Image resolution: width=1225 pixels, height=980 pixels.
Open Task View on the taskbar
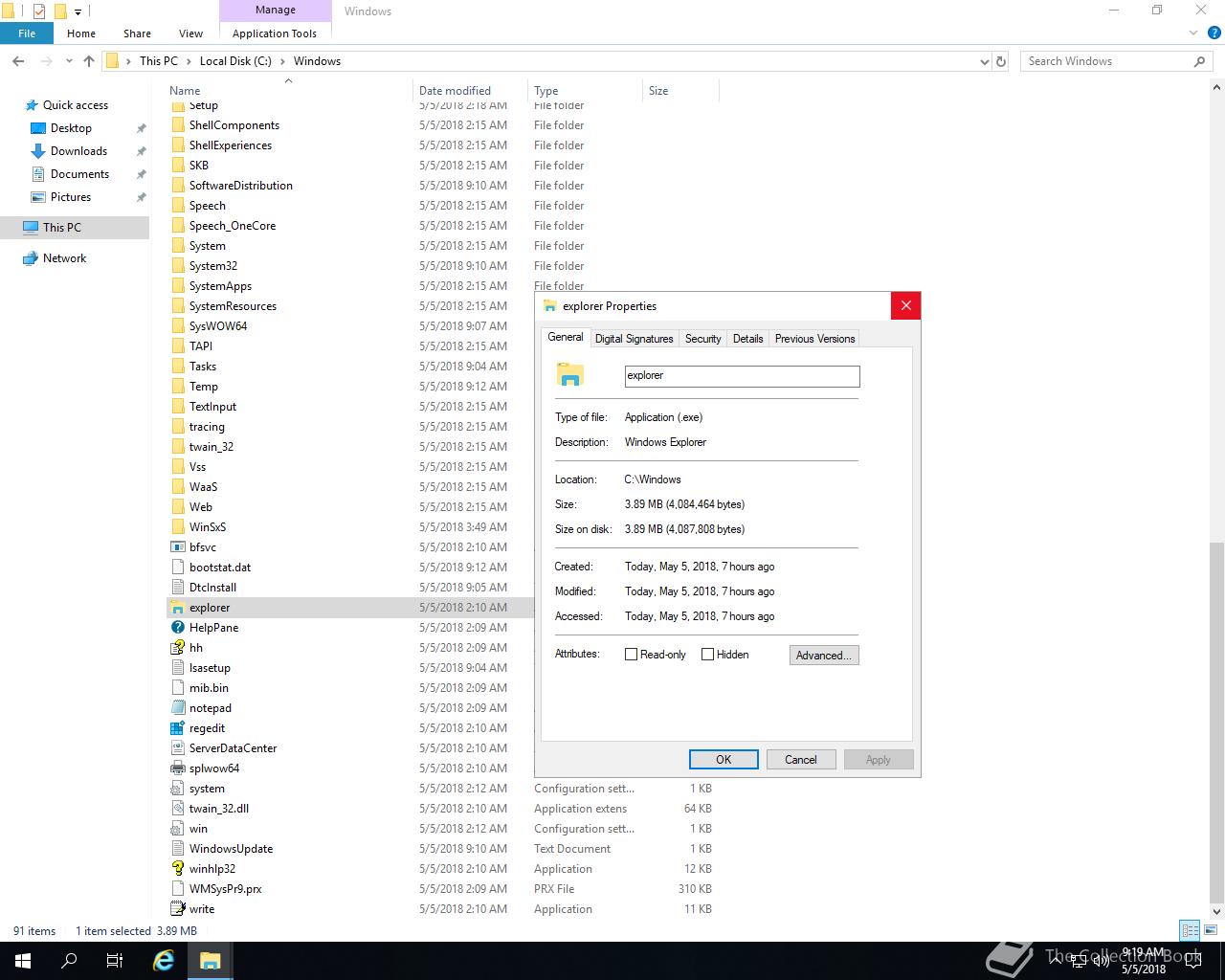115,961
